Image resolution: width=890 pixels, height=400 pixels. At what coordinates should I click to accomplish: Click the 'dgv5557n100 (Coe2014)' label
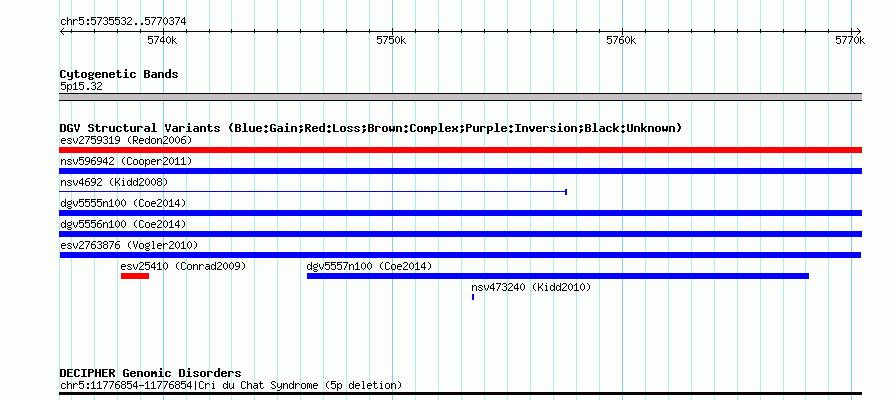click(x=370, y=266)
